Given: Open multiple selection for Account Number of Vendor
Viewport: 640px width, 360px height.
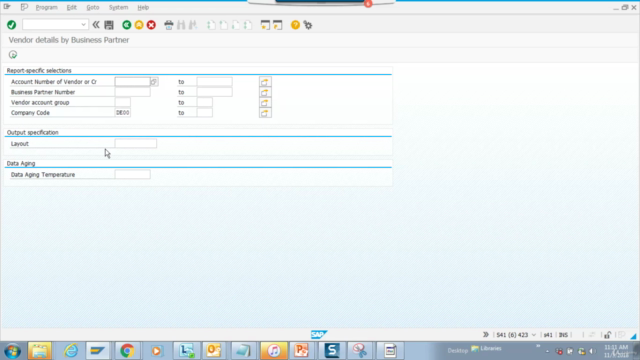Looking at the screenshot, I should [265, 82].
